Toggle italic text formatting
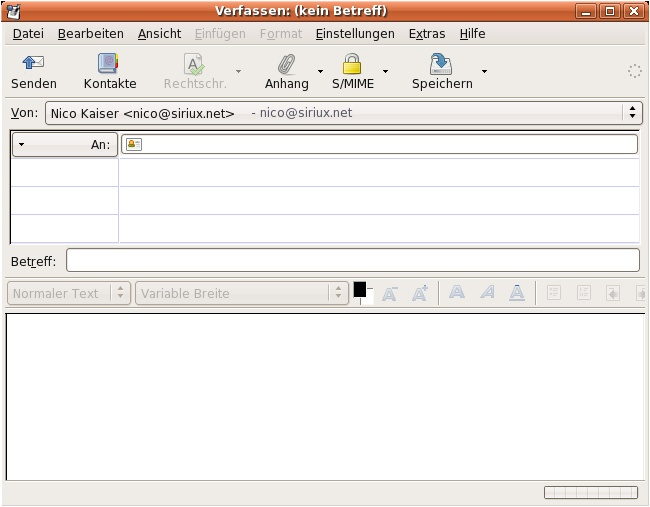The height and width of the screenshot is (507, 650). tap(488, 292)
